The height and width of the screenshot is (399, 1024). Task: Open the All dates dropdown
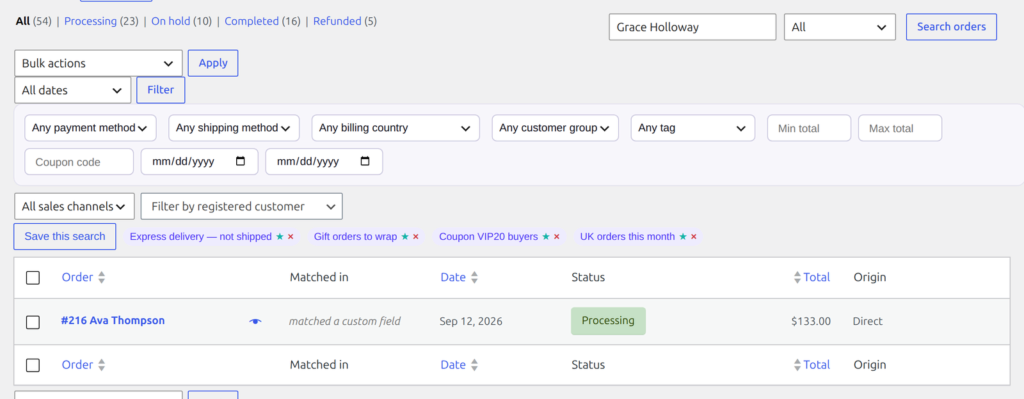coord(72,90)
